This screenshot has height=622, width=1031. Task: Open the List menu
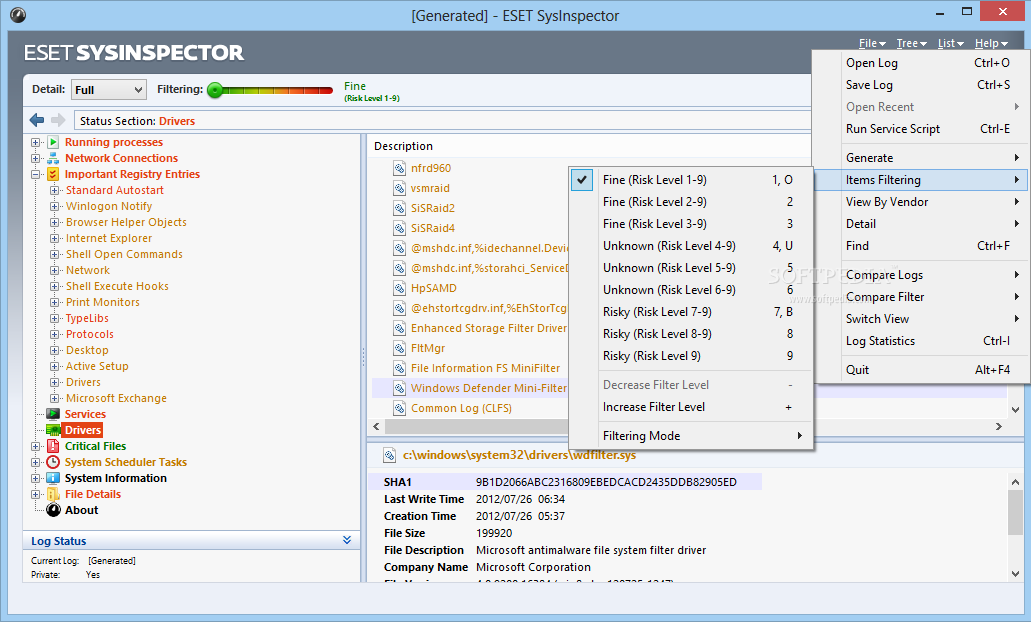951,43
